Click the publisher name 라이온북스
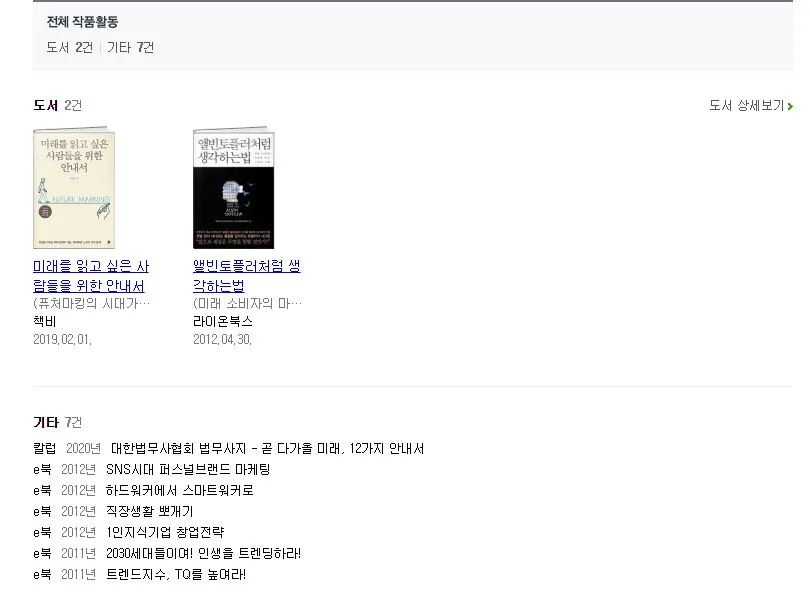The image size is (810, 602). pyautogui.click(x=223, y=321)
